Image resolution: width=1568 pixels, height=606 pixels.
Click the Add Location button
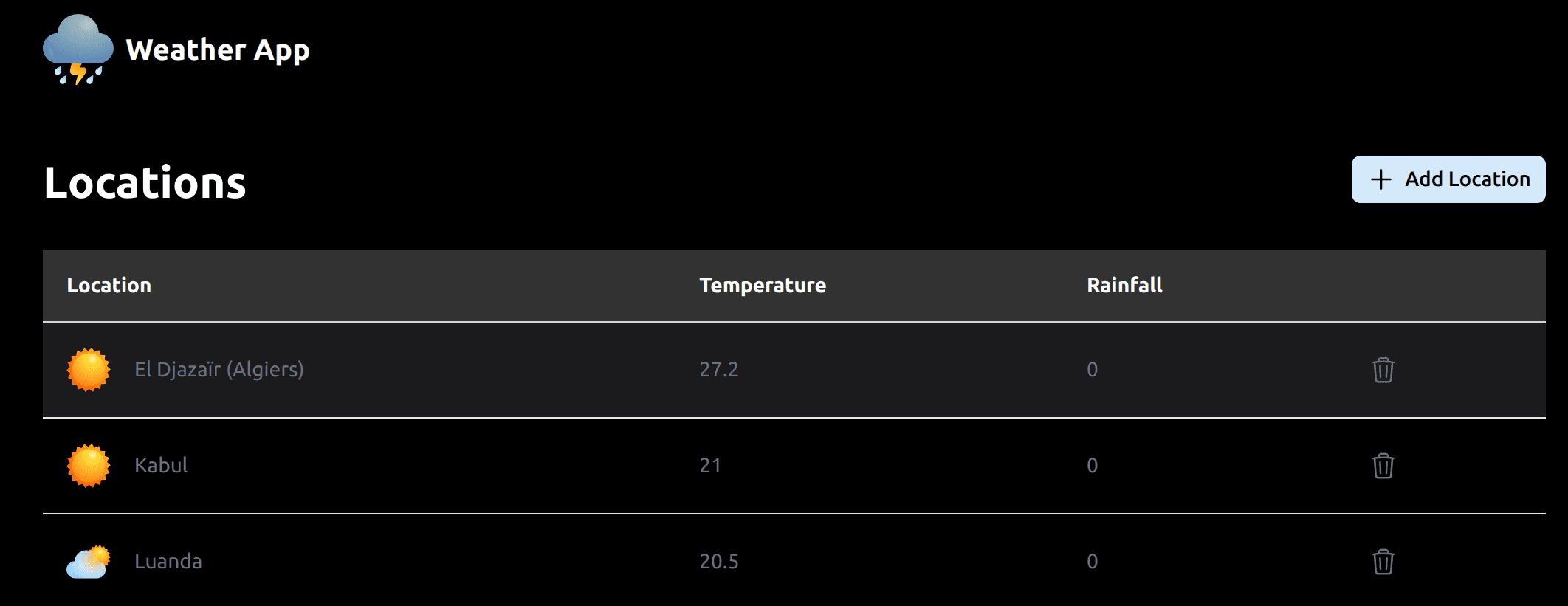pyautogui.click(x=1448, y=179)
